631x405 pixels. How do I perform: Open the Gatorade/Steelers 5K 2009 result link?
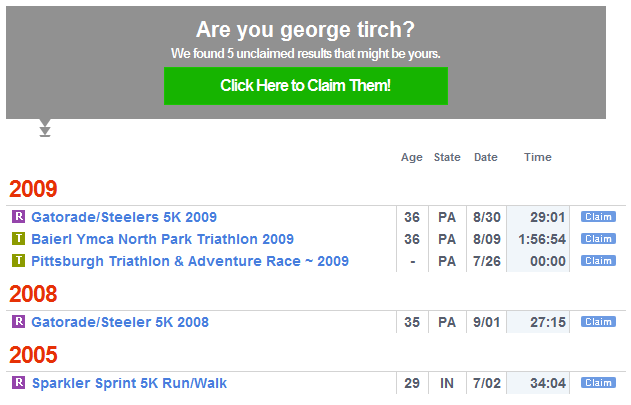(x=124, y=217)
